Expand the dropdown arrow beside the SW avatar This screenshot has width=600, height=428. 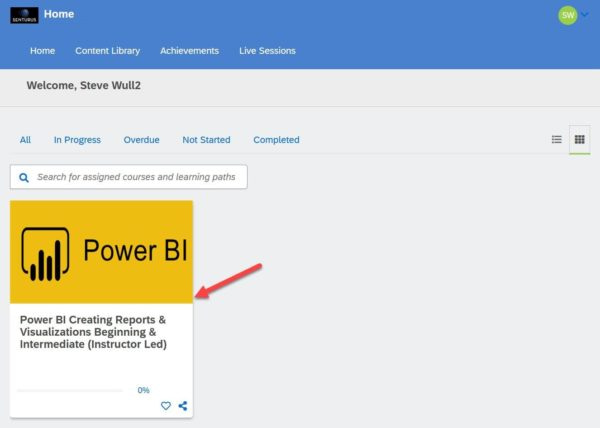[x=586, y=15]
